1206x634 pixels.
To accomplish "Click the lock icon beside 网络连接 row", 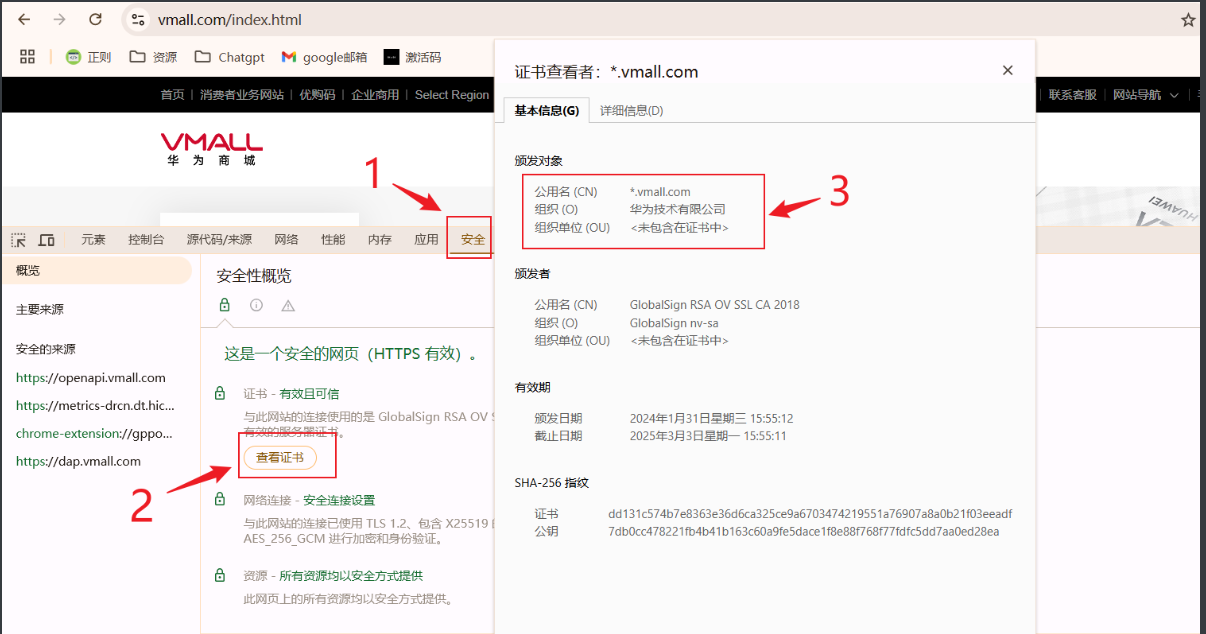I will coord(220,500).
